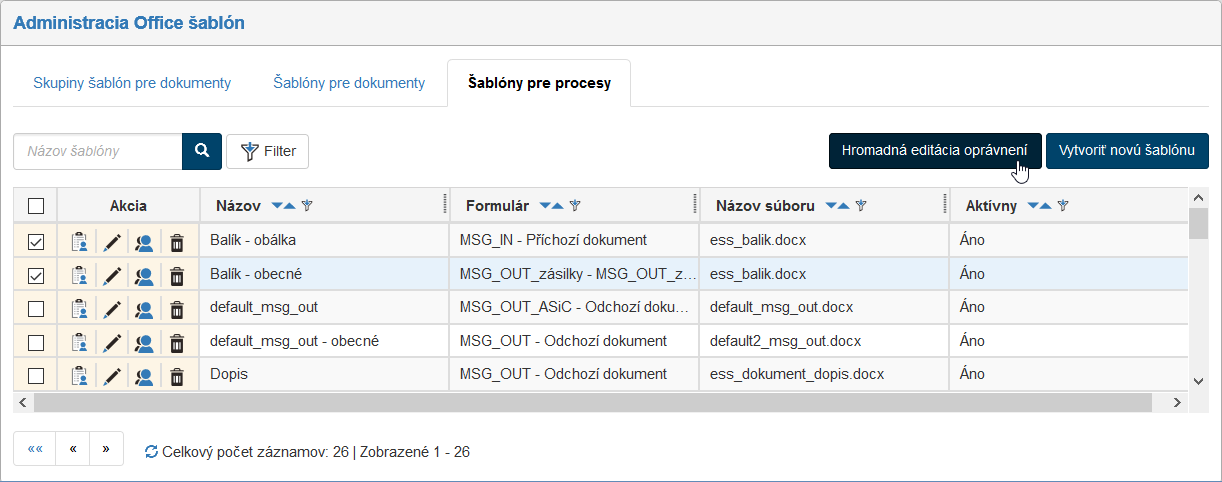The height and width of the screenshot is (482, 1222).
Task: Click trash icon for "default_msg_out - obecné"
Action: pyautogui.click(x=177, y=343)
